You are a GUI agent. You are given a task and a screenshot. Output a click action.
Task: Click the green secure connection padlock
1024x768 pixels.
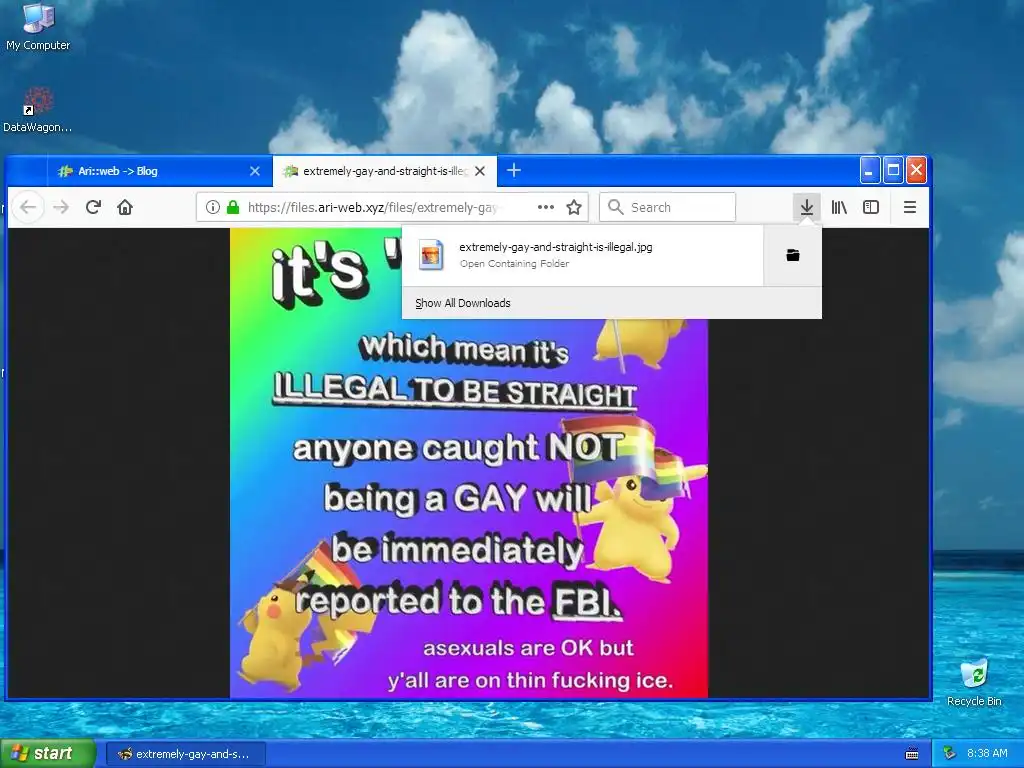232,208
